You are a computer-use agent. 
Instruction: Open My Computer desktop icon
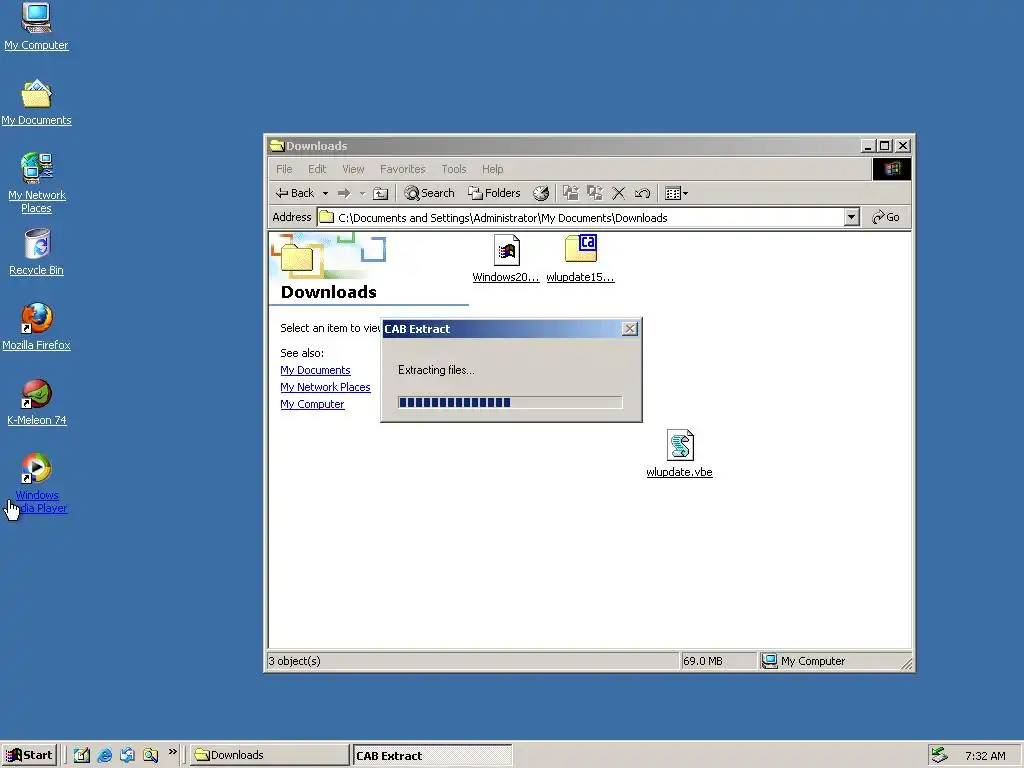pos(36,26)
